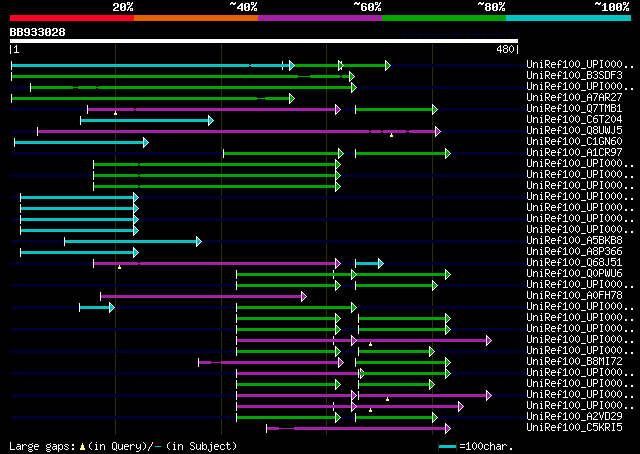Click the purple ~60% identity legend swatch
The height and width of the screenshot is (454, 640).
320,18
